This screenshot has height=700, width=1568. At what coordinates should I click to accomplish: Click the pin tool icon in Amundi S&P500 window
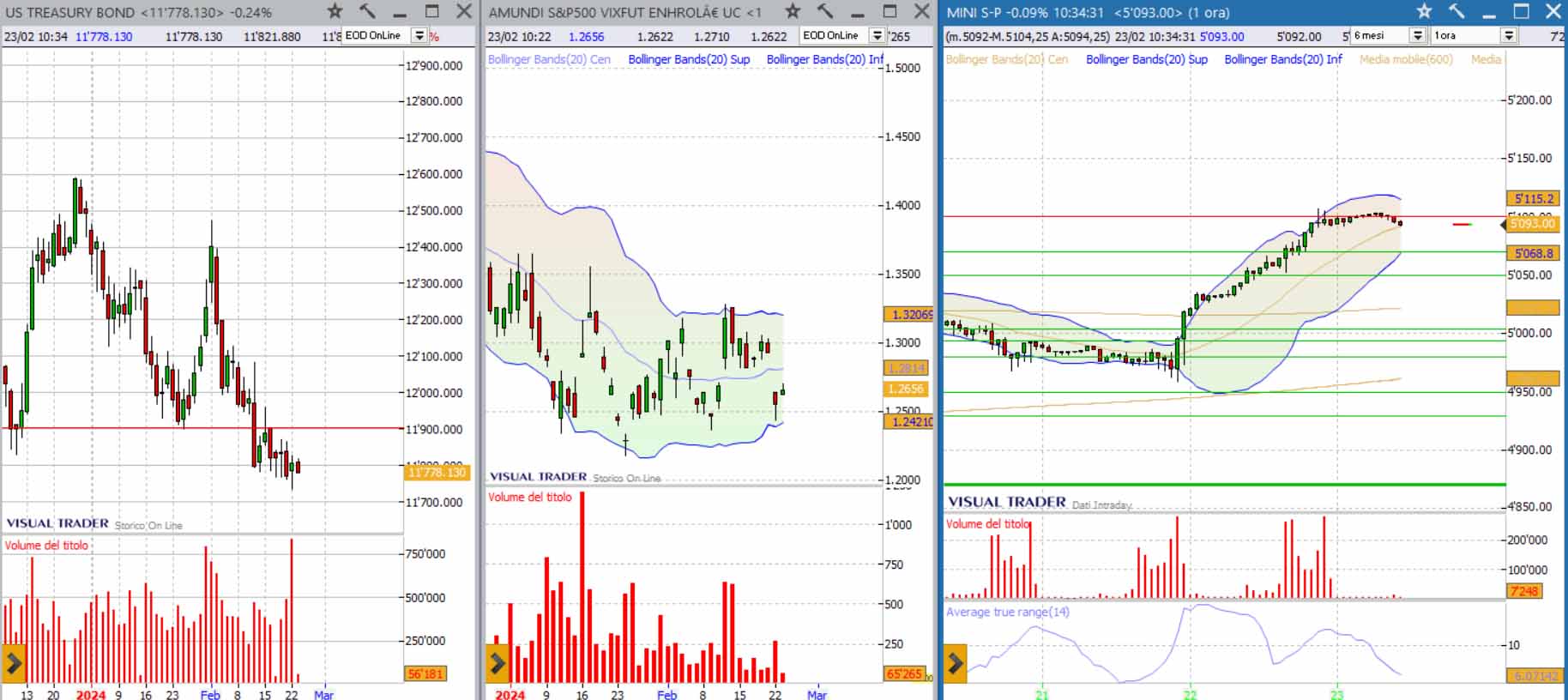coord(825,11)
